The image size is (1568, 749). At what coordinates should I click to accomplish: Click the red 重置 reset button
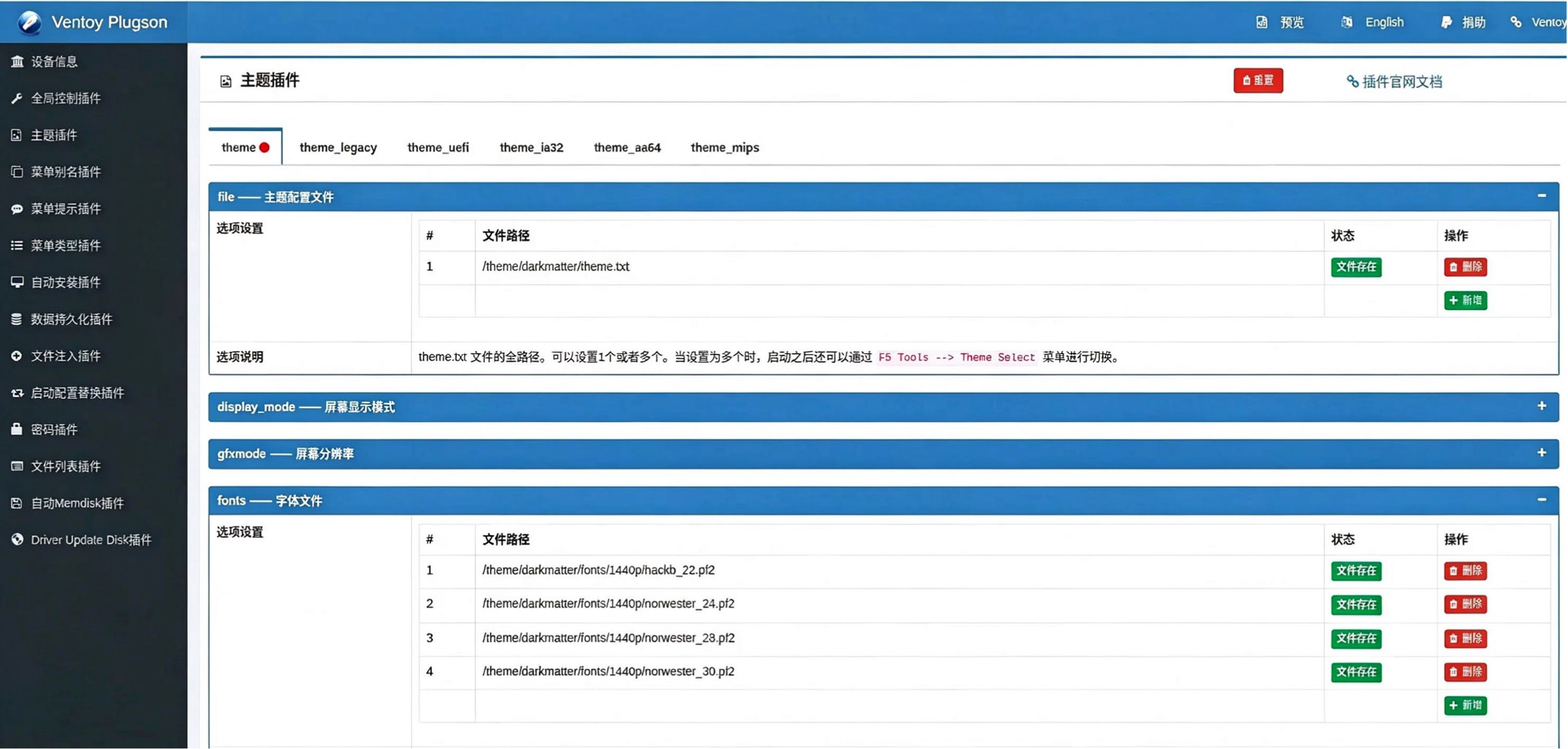coord(1258,80)
